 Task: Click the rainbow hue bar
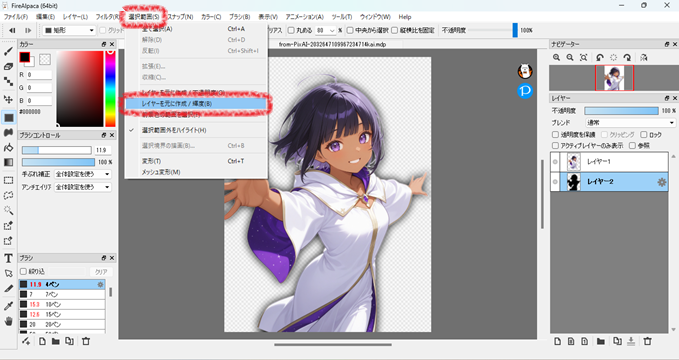coord(110,89)
